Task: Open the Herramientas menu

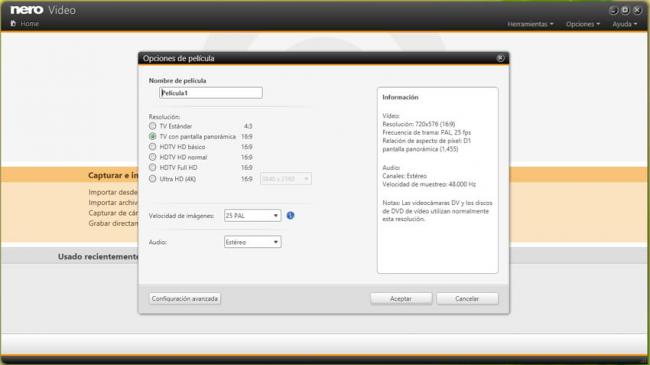Action: (530, 24)
